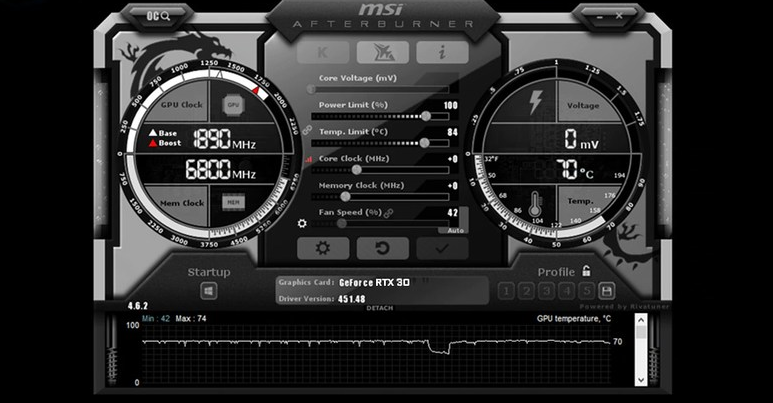Click the GPU chip icon in the clock gauge

tap(233, 105)
